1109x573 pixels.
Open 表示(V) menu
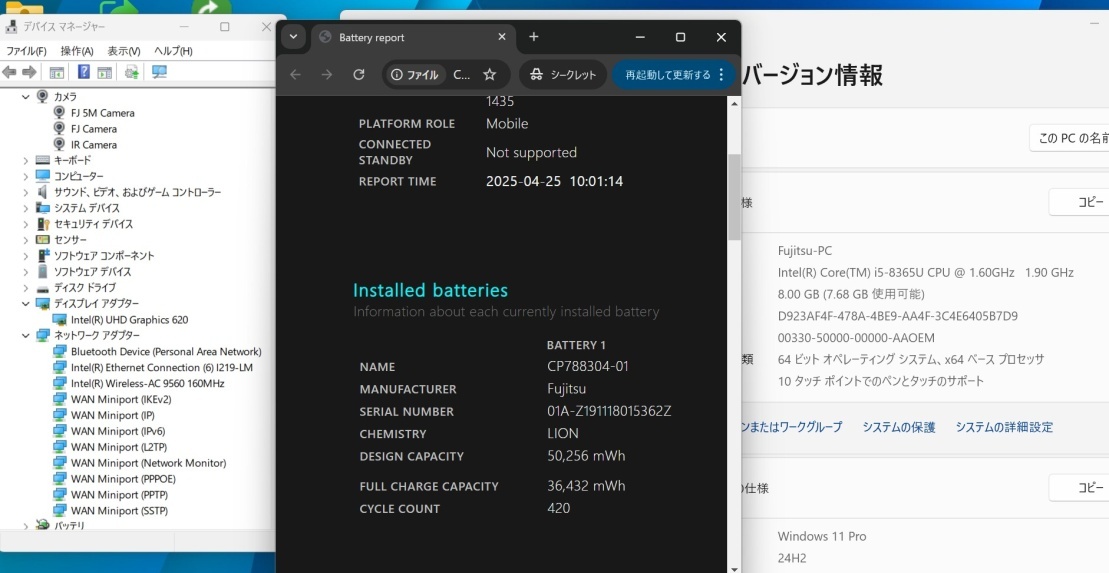pos(123,51)
